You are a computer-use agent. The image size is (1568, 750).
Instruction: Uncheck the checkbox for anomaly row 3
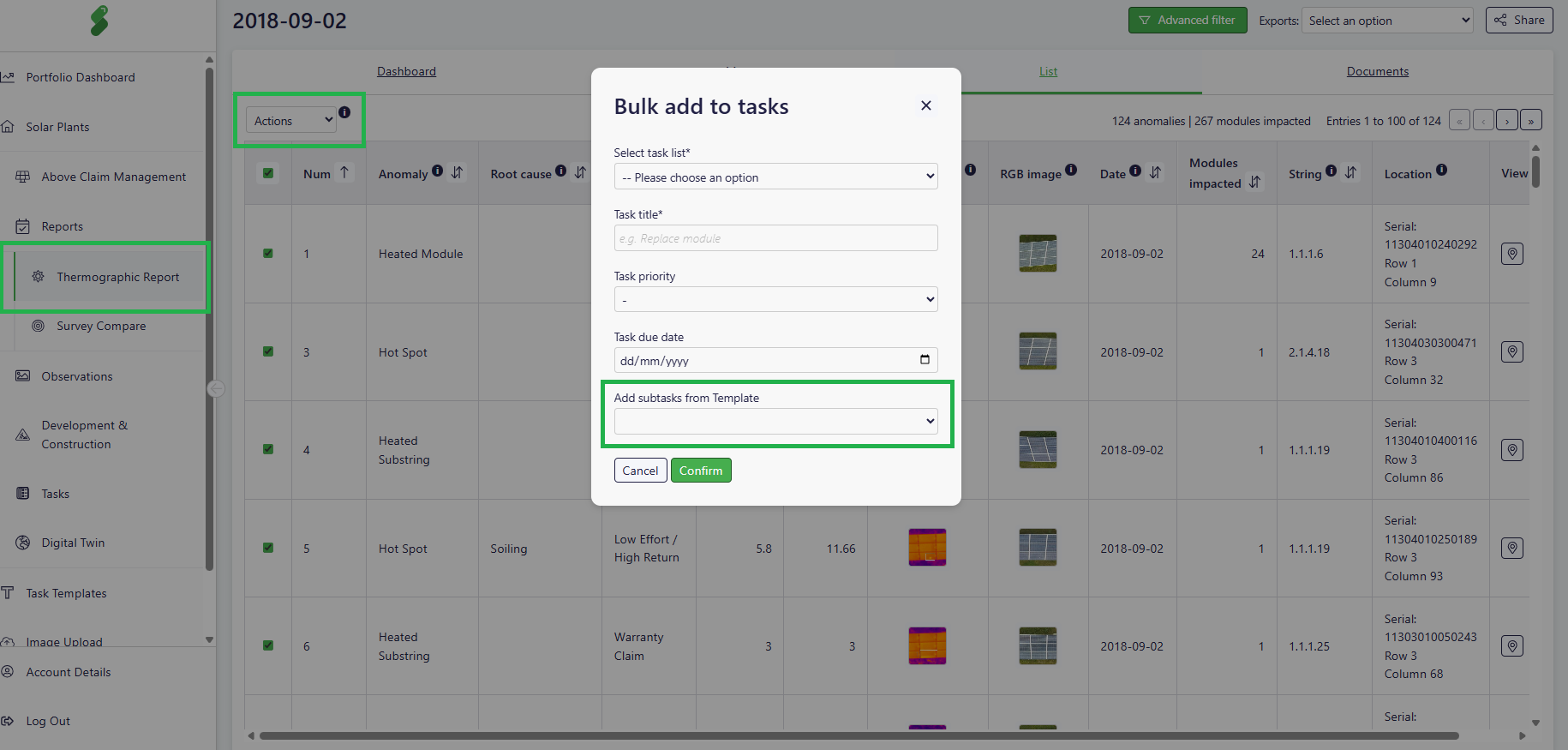click(x=268, y=351)
